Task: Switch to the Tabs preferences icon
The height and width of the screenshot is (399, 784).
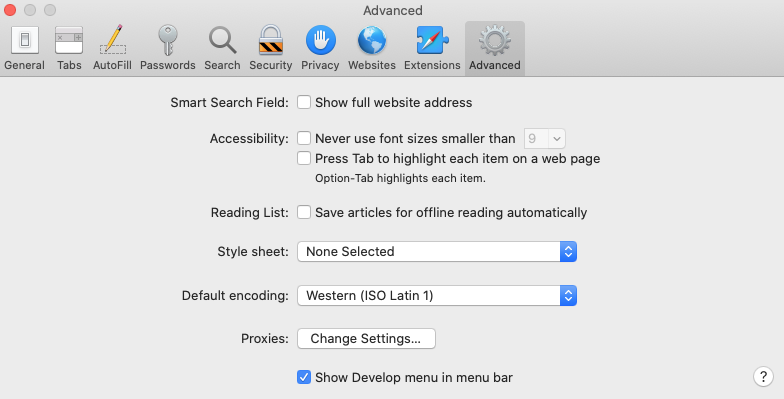Action: (69, 48)
